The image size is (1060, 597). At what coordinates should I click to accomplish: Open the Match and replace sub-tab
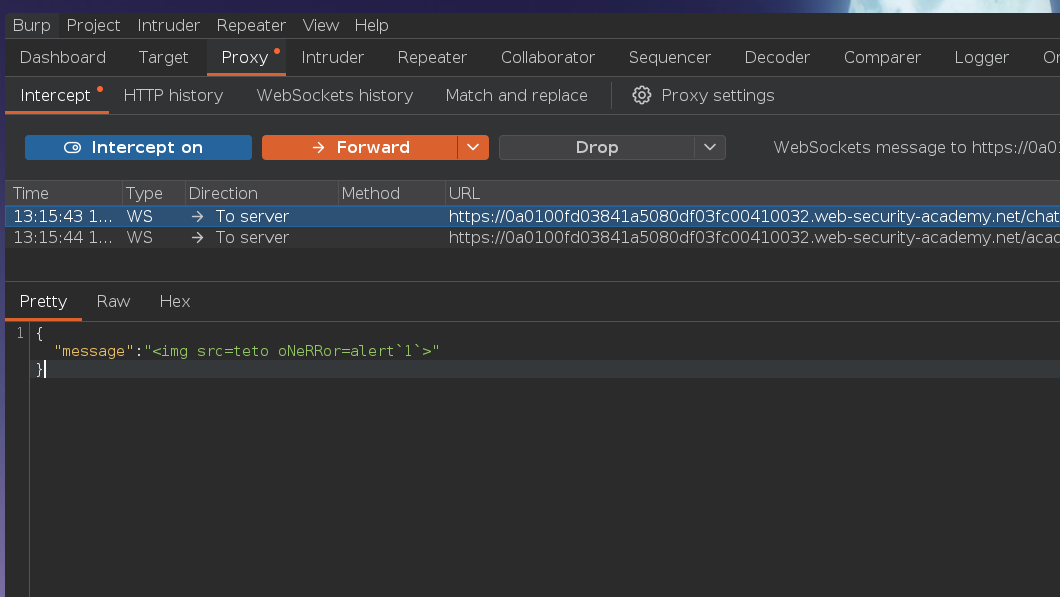click(x=516, y=95)
